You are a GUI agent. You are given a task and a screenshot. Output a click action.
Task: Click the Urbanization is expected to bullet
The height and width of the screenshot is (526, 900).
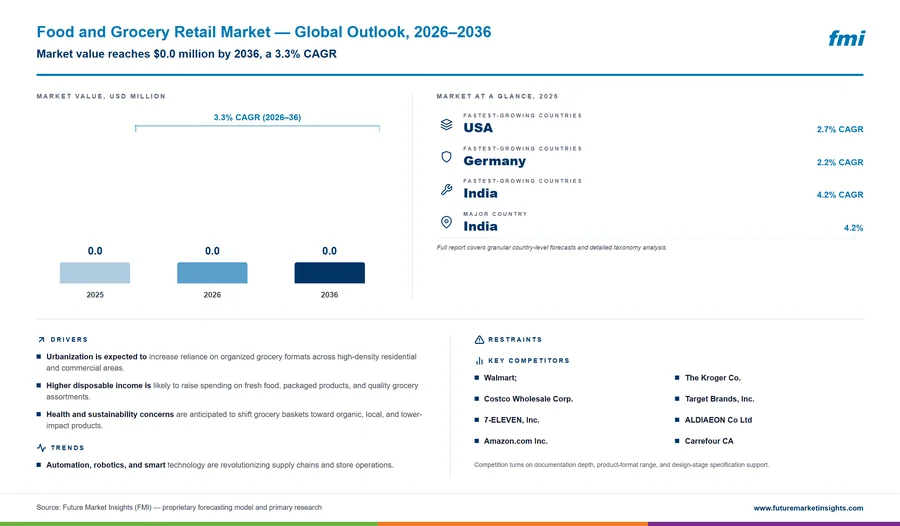[232, 362]
